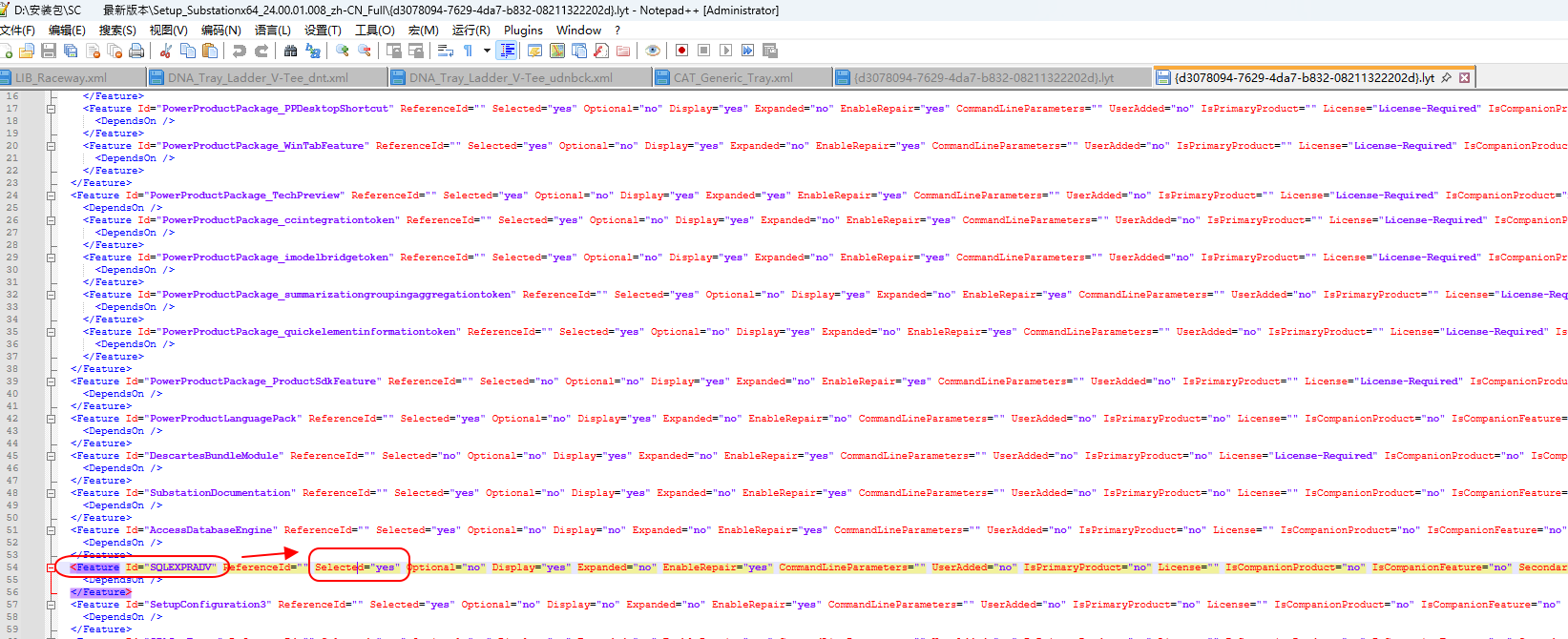Collapse the DescartesBundleModule fold at line 45
The width and height of the screenshot is (1568, 639).
(x=51, y=456)
